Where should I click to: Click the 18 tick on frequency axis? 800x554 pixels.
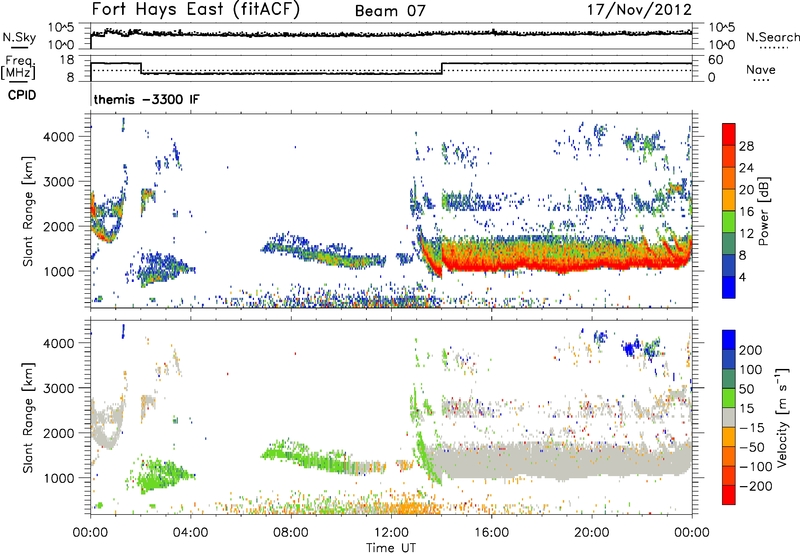tap(67, 60)
